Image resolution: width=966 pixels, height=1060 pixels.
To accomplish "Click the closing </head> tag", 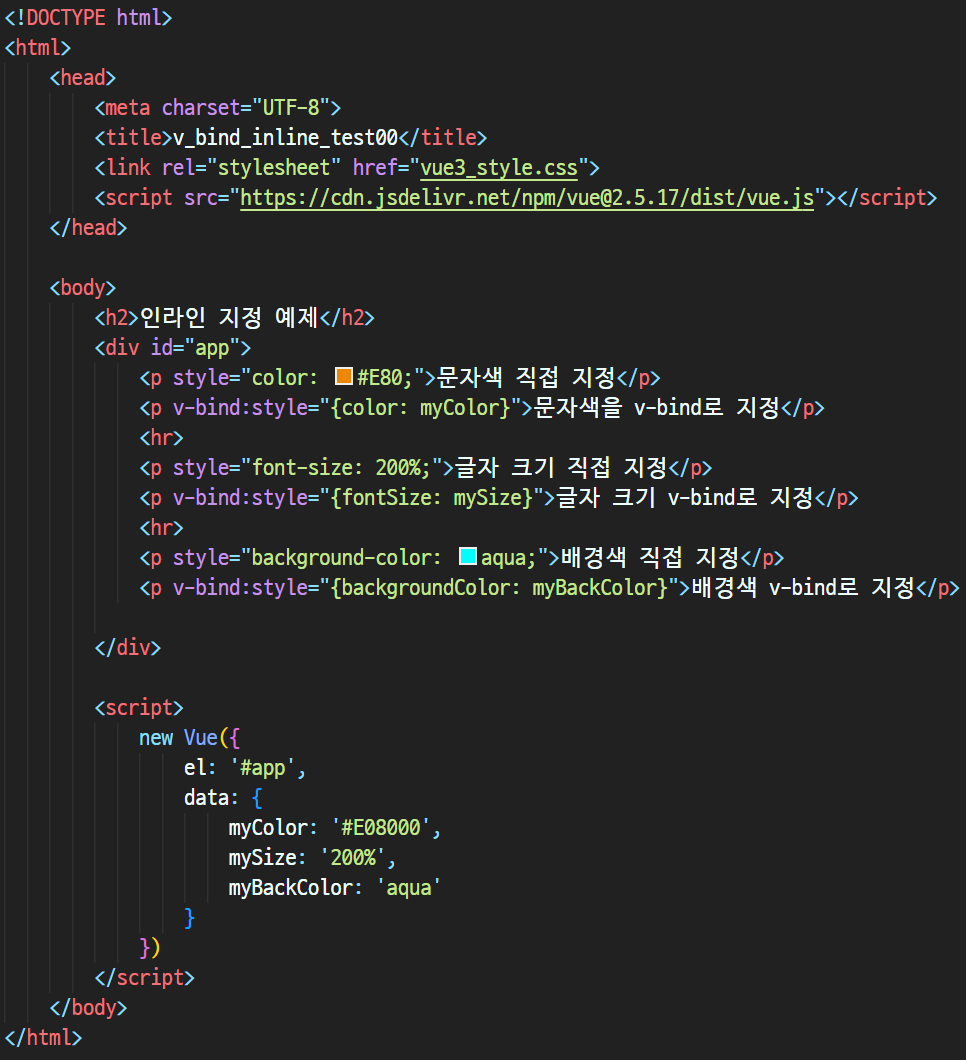I will point(88,228).
